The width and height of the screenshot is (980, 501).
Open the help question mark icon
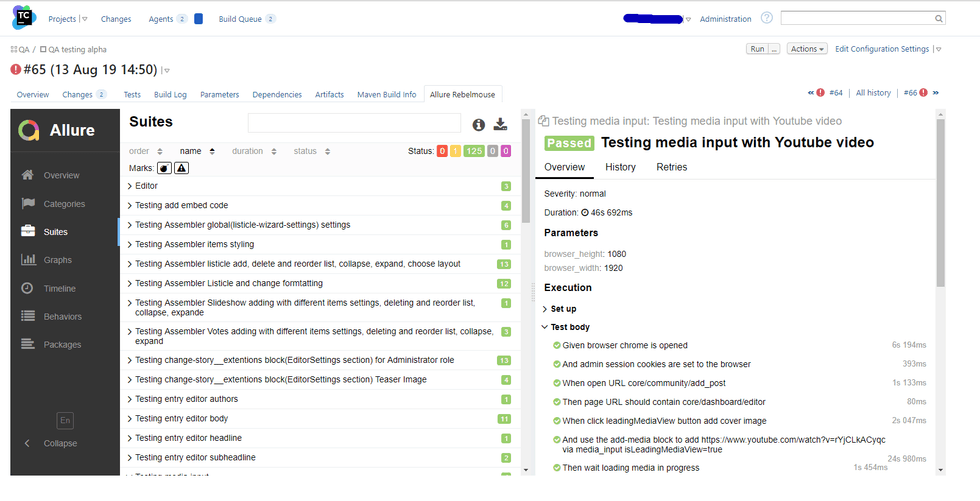tap(767, 18)
